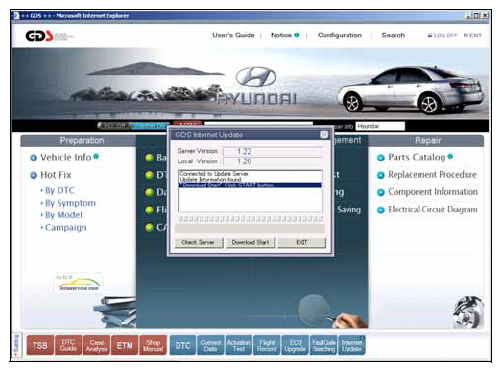501x372 pixels.
Task: Click the Download Start button
Action: pos(250,242)
